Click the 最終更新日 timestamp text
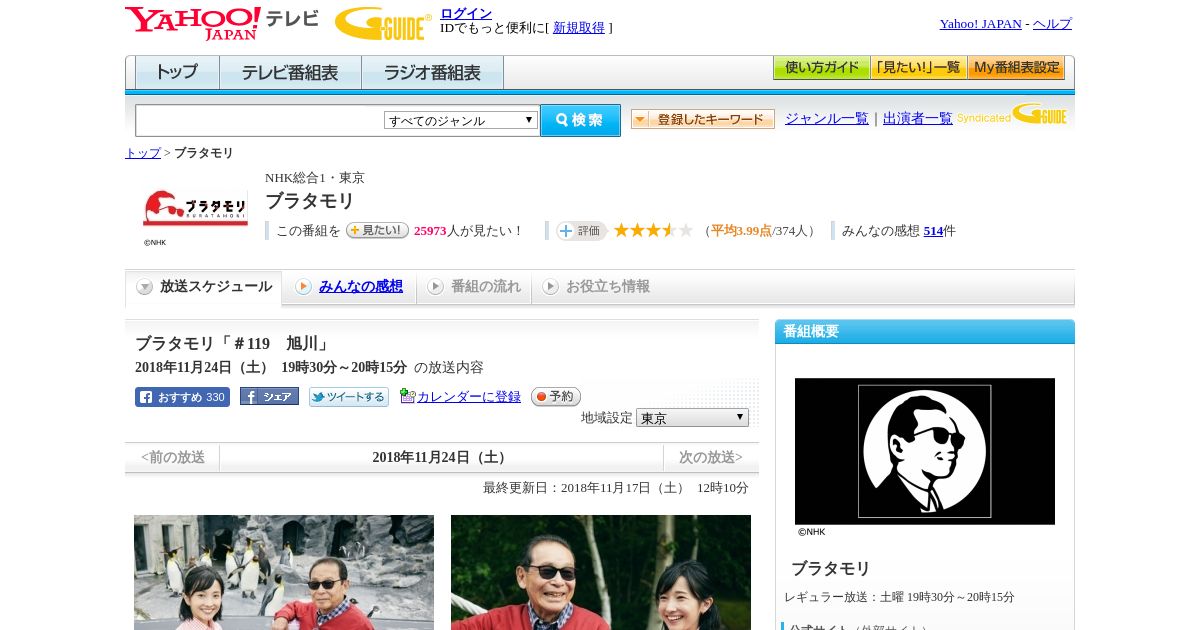 (616, 488)
